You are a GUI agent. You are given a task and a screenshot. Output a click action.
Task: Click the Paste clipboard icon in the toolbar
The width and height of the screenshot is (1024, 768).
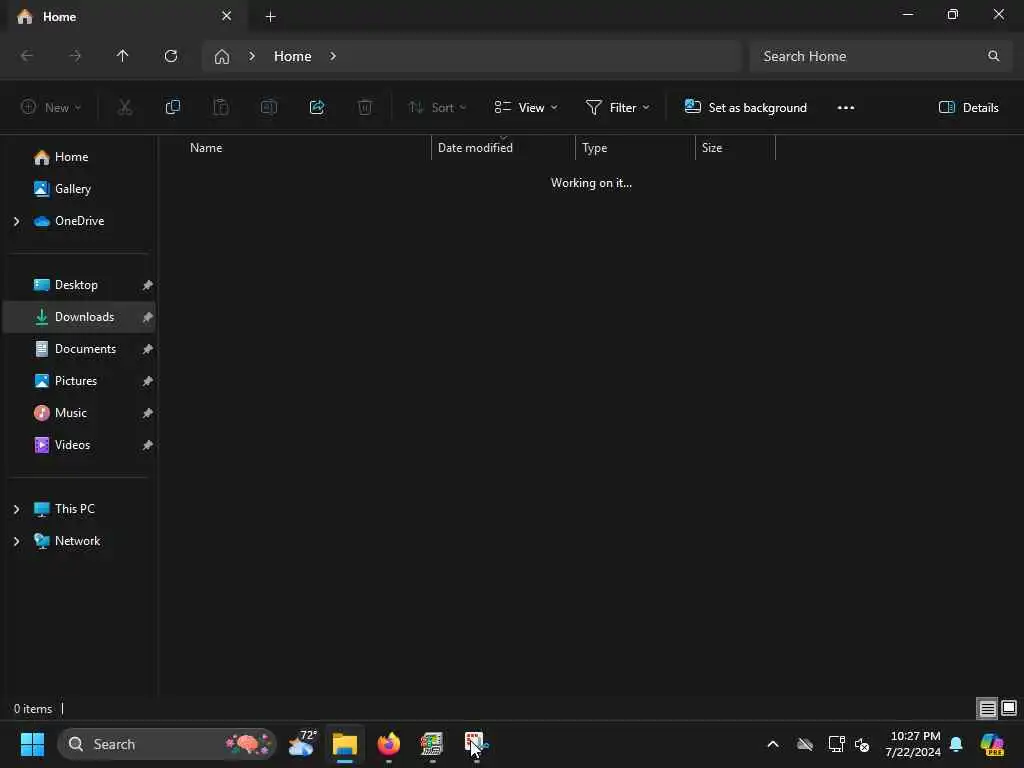[221, 108]
